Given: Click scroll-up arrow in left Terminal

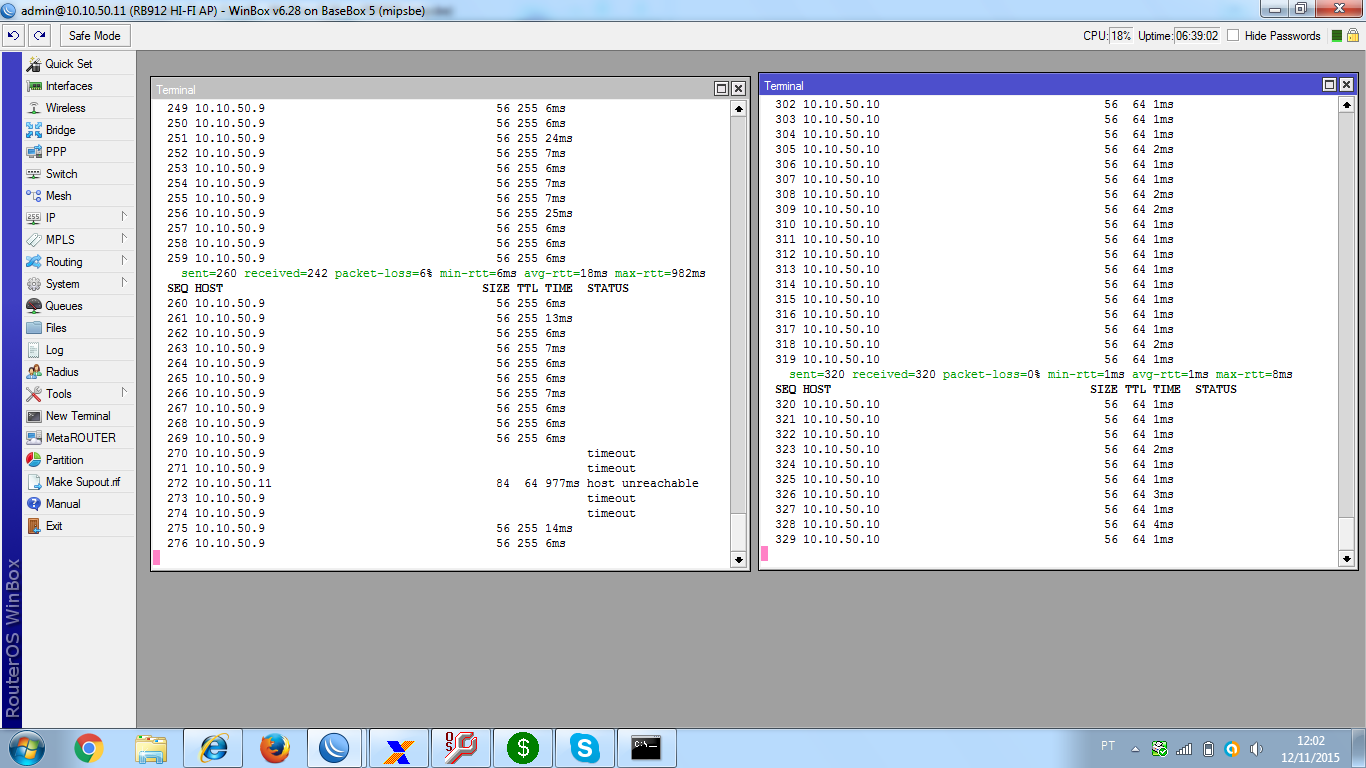Looking at the screenshot, I should (739, 108).
